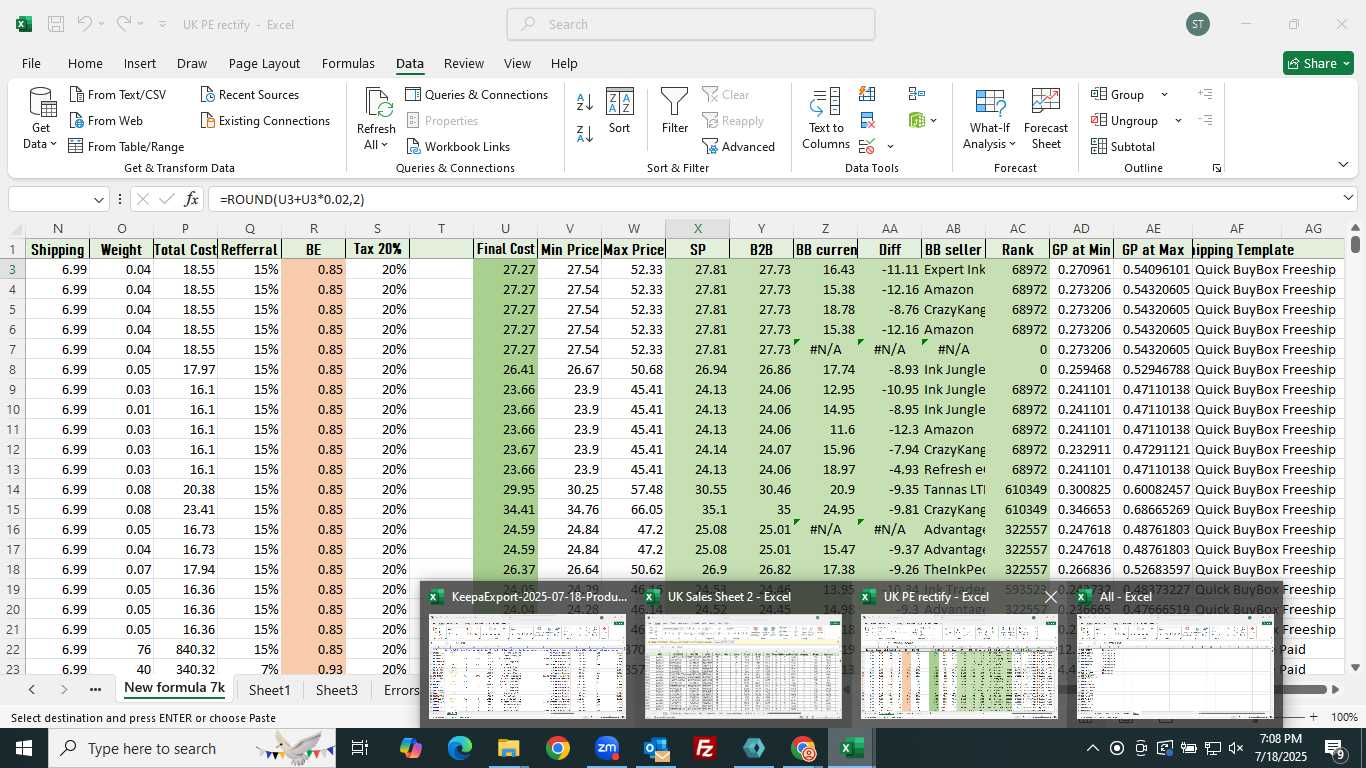
Task: Click the Consolidate icon
Action: point(916,94)
